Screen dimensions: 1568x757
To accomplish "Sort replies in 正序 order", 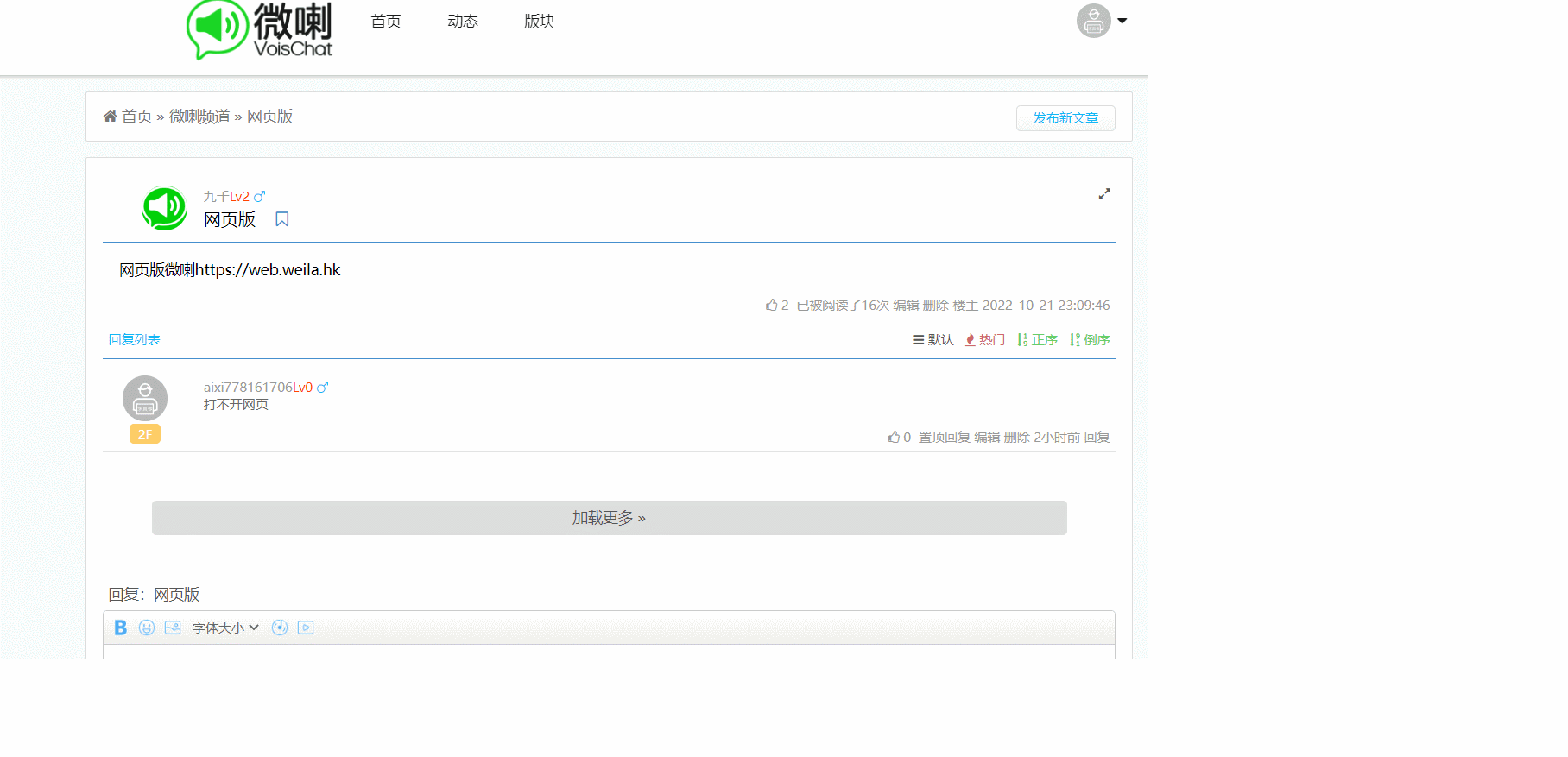I will click(1037, 340).
